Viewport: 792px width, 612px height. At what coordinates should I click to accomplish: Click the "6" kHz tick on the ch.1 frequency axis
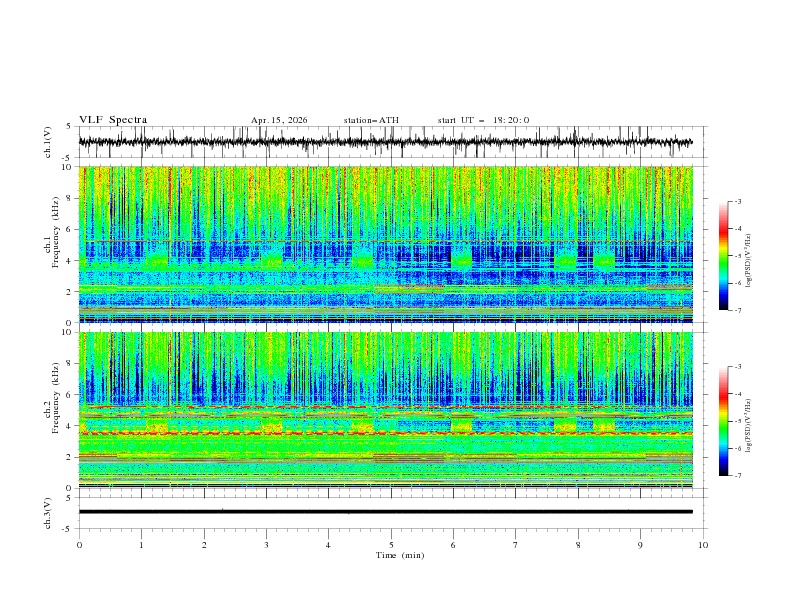[x=69, y=229]
